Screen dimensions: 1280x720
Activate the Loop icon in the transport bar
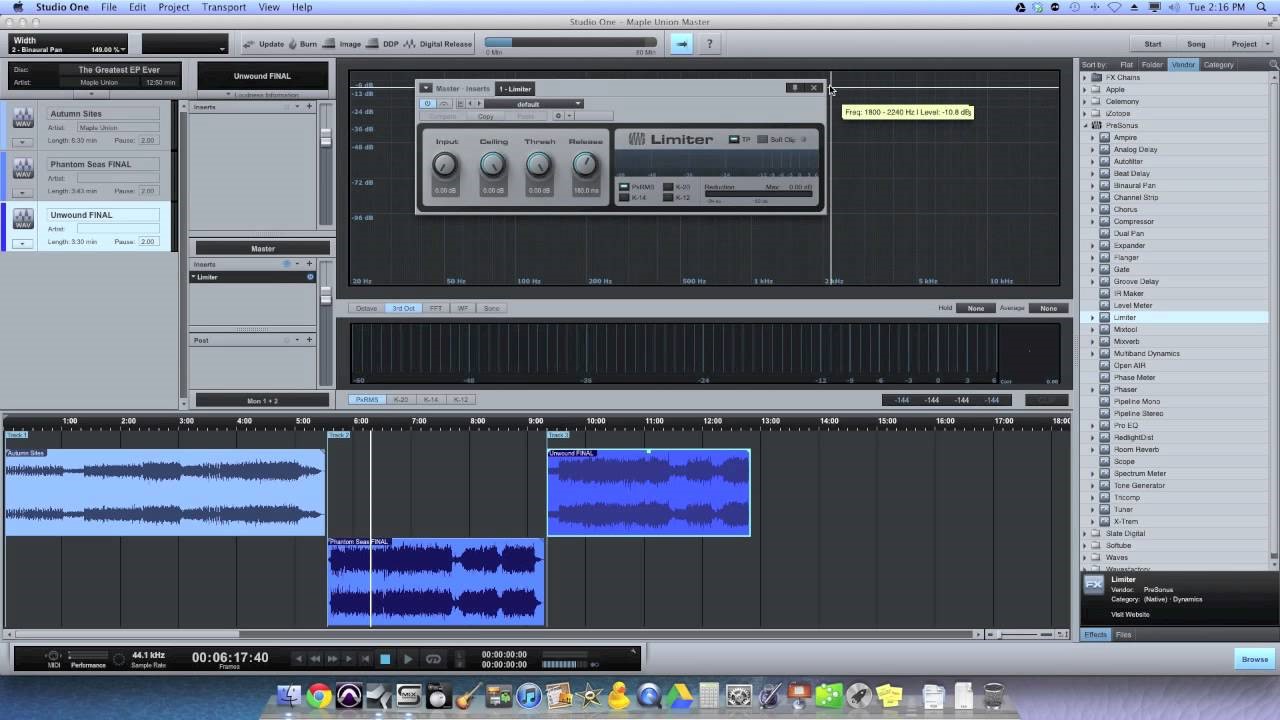click(x=432, y=659)
